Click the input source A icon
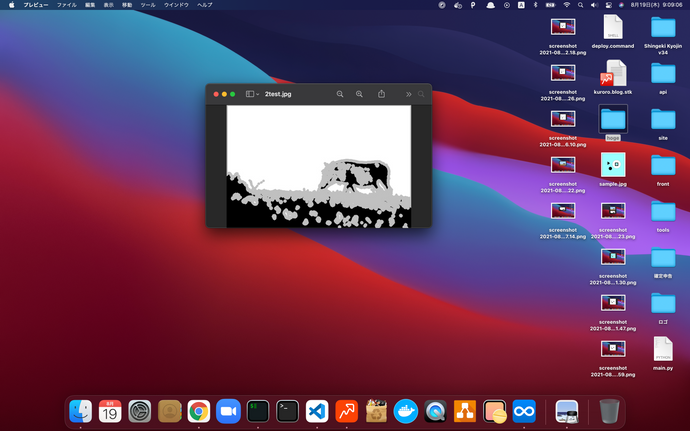This screenshot has height=431, width=690. [521, 5]
